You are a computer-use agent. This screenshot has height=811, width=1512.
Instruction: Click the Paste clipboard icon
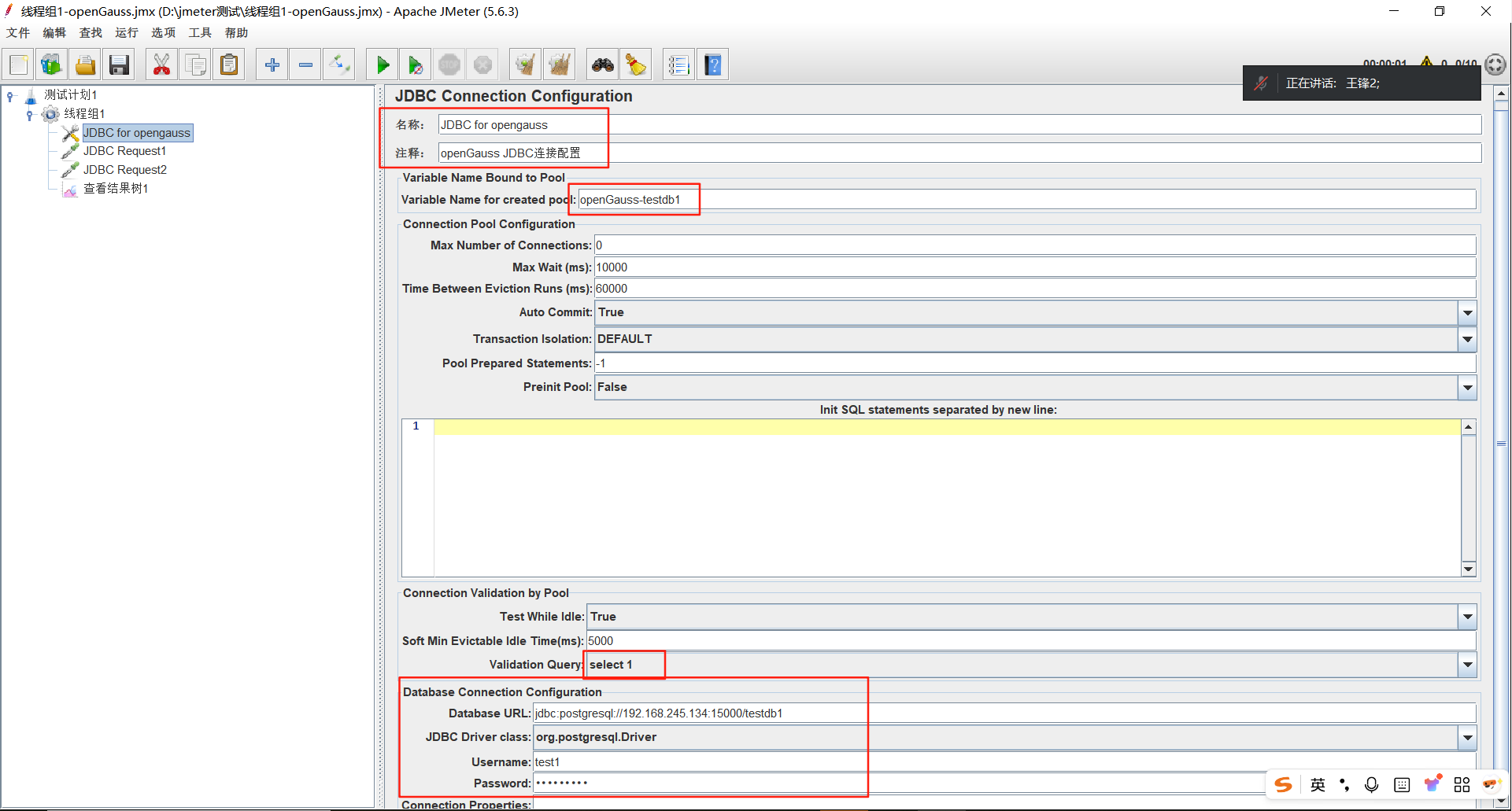tap(229, 65)
